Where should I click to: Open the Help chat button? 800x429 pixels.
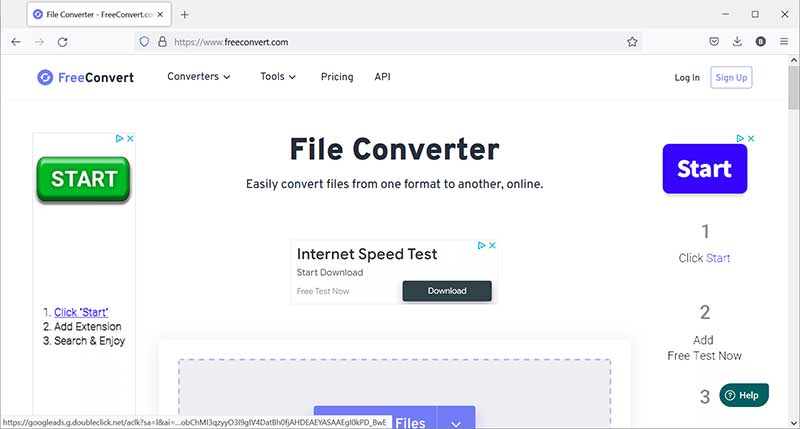[x=743, y=395]
